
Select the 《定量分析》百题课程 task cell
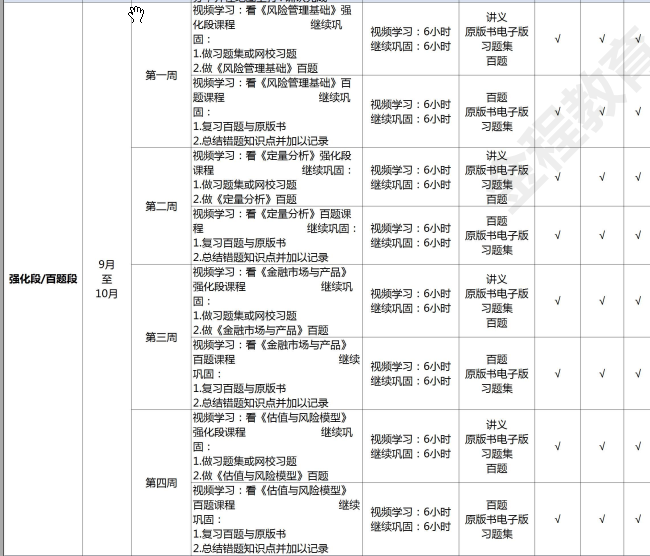[276, 236]
